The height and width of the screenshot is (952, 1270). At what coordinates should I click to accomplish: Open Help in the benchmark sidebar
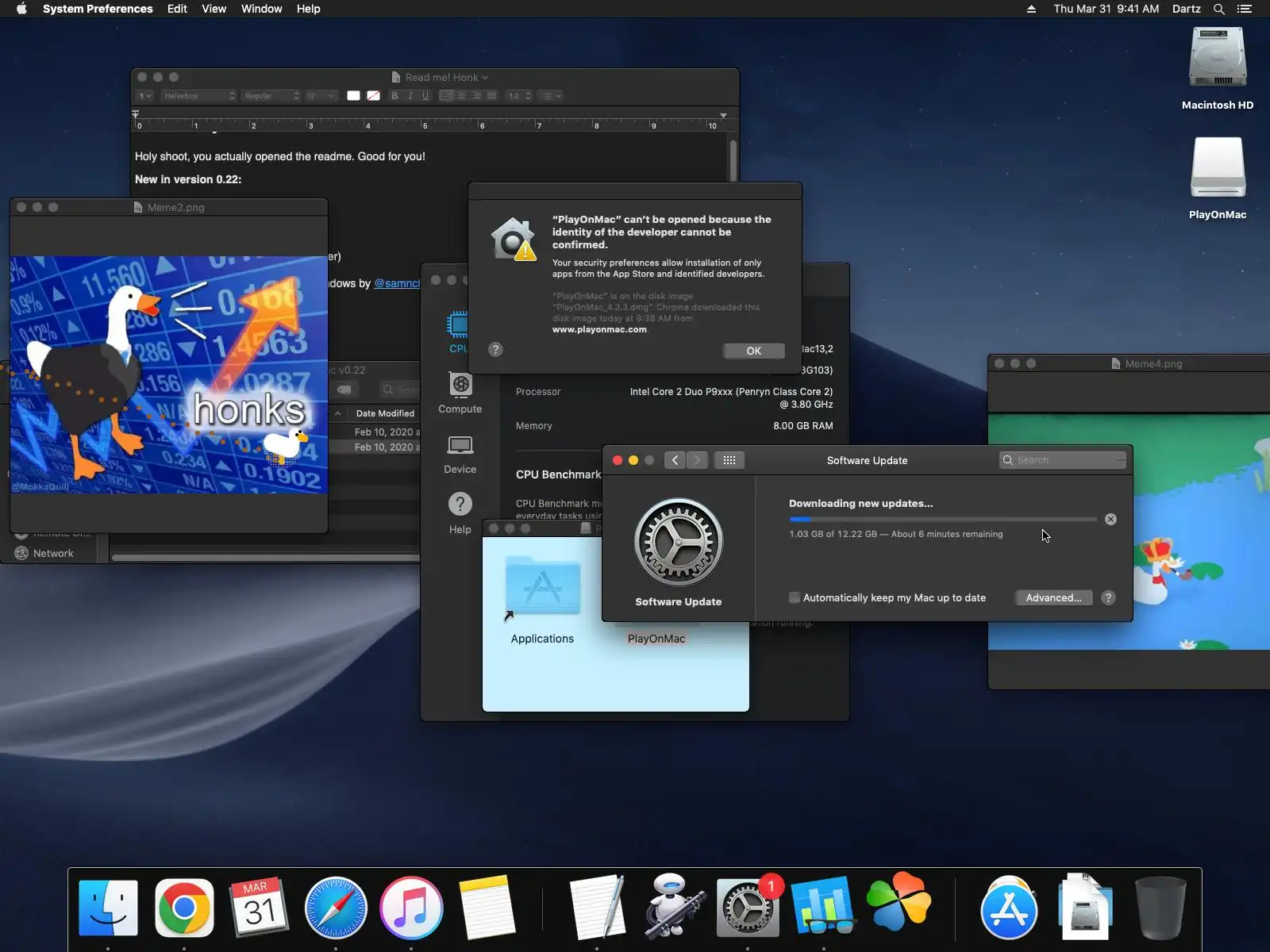click(x=460, y=513)
